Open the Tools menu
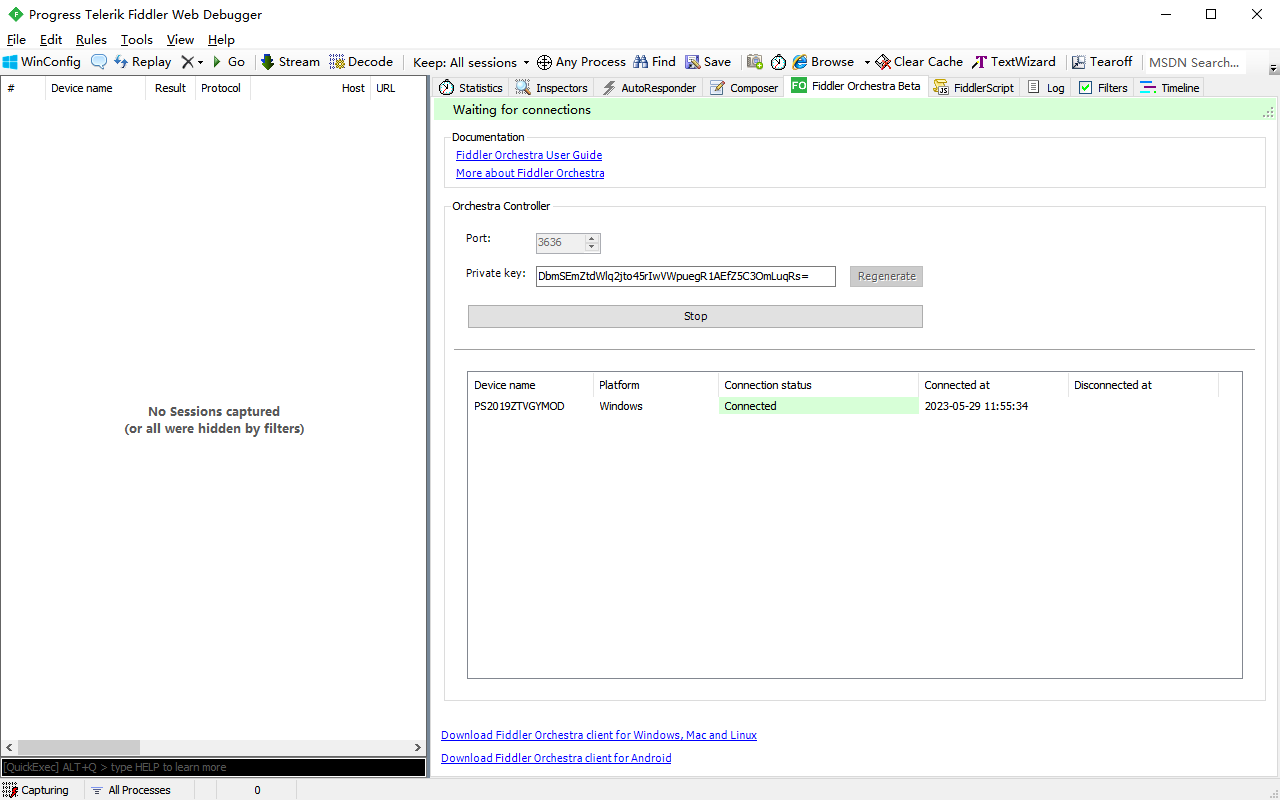This screenshot has height=800, width=1280. (x=137, y=40)
